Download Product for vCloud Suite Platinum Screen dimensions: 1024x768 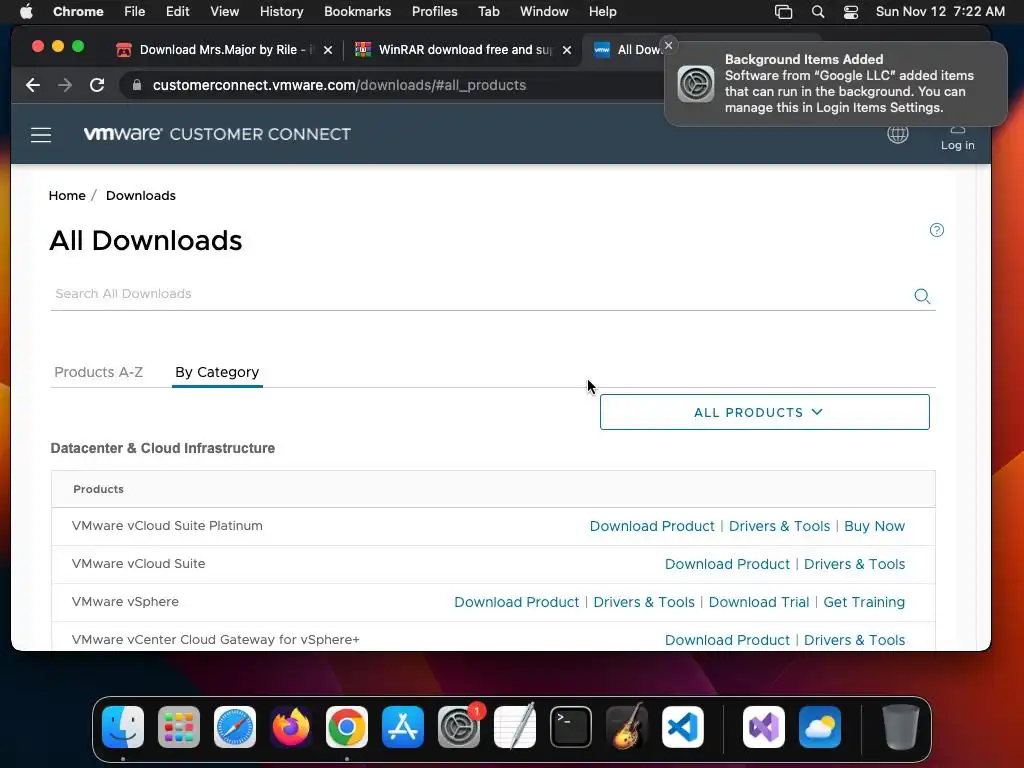(x=652, y=526)
